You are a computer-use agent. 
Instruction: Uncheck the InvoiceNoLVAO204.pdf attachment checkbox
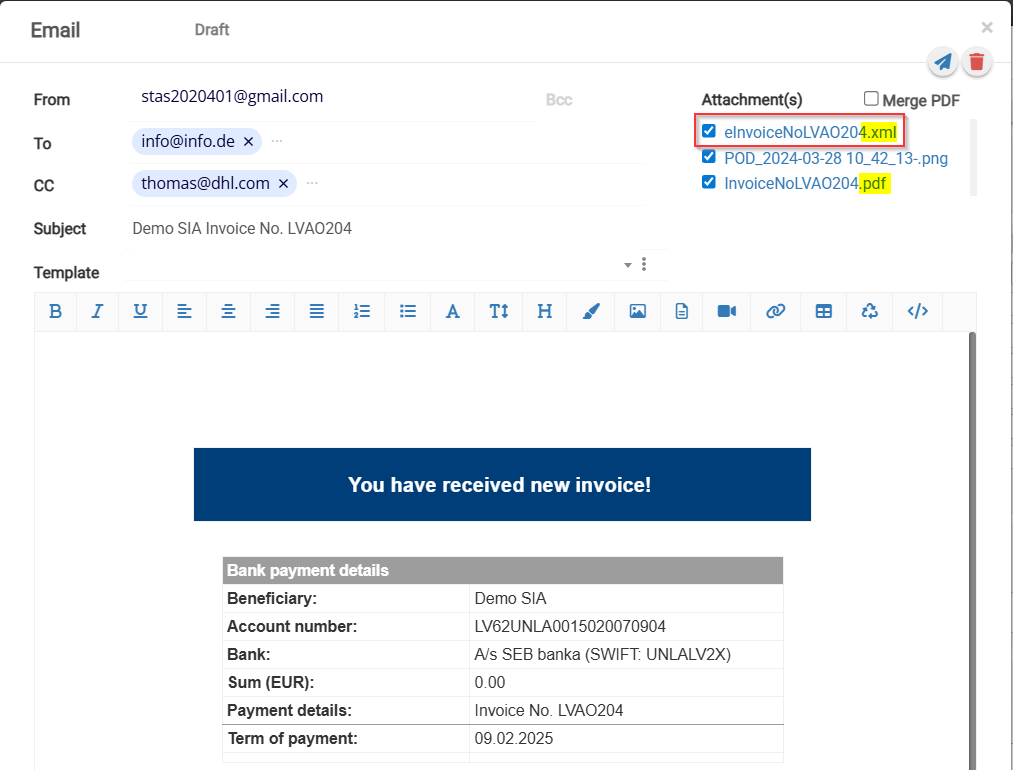pos(709,182)
